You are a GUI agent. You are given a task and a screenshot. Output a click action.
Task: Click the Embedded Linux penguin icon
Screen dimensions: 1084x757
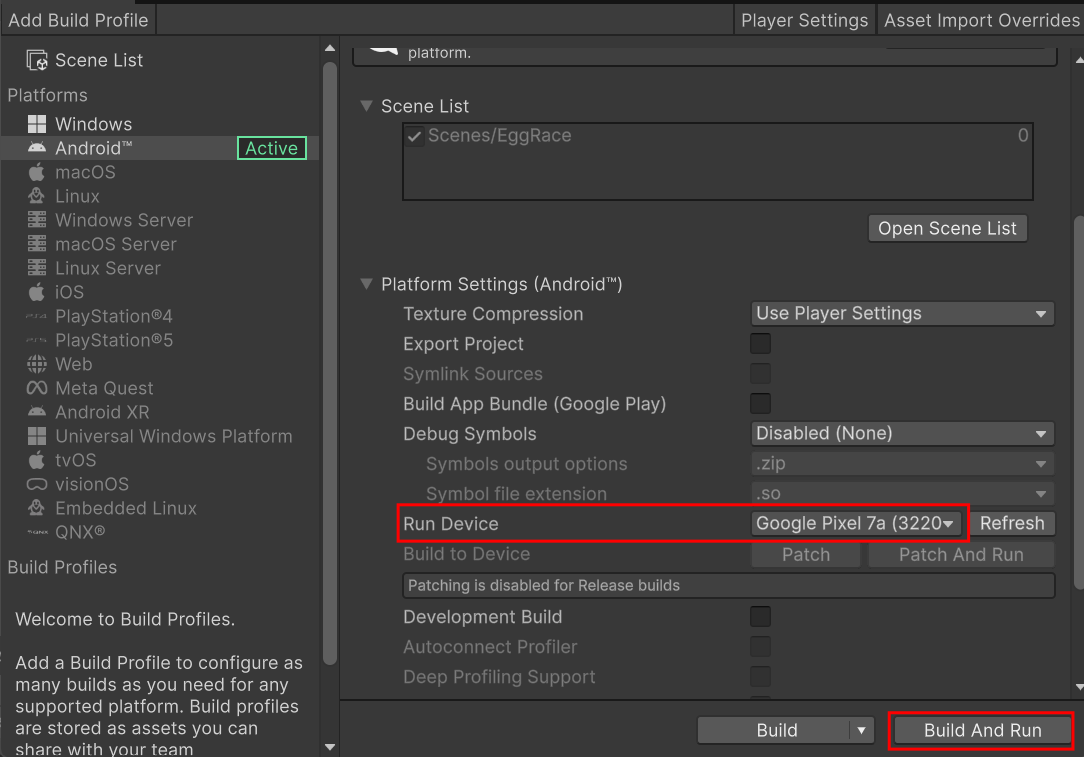(x=37, y=508)
